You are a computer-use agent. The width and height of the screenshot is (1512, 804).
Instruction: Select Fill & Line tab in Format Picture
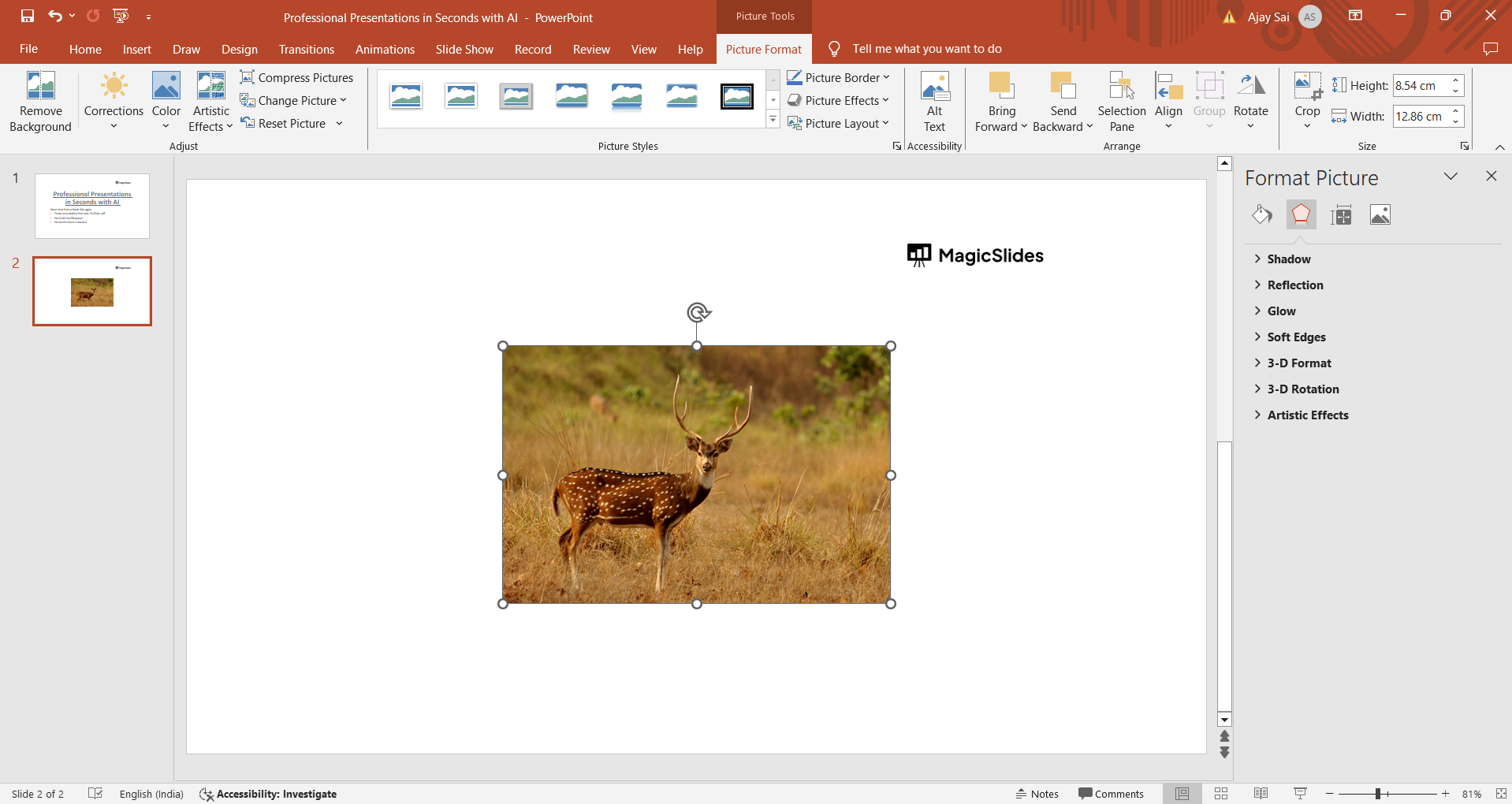click(1262, 214)
